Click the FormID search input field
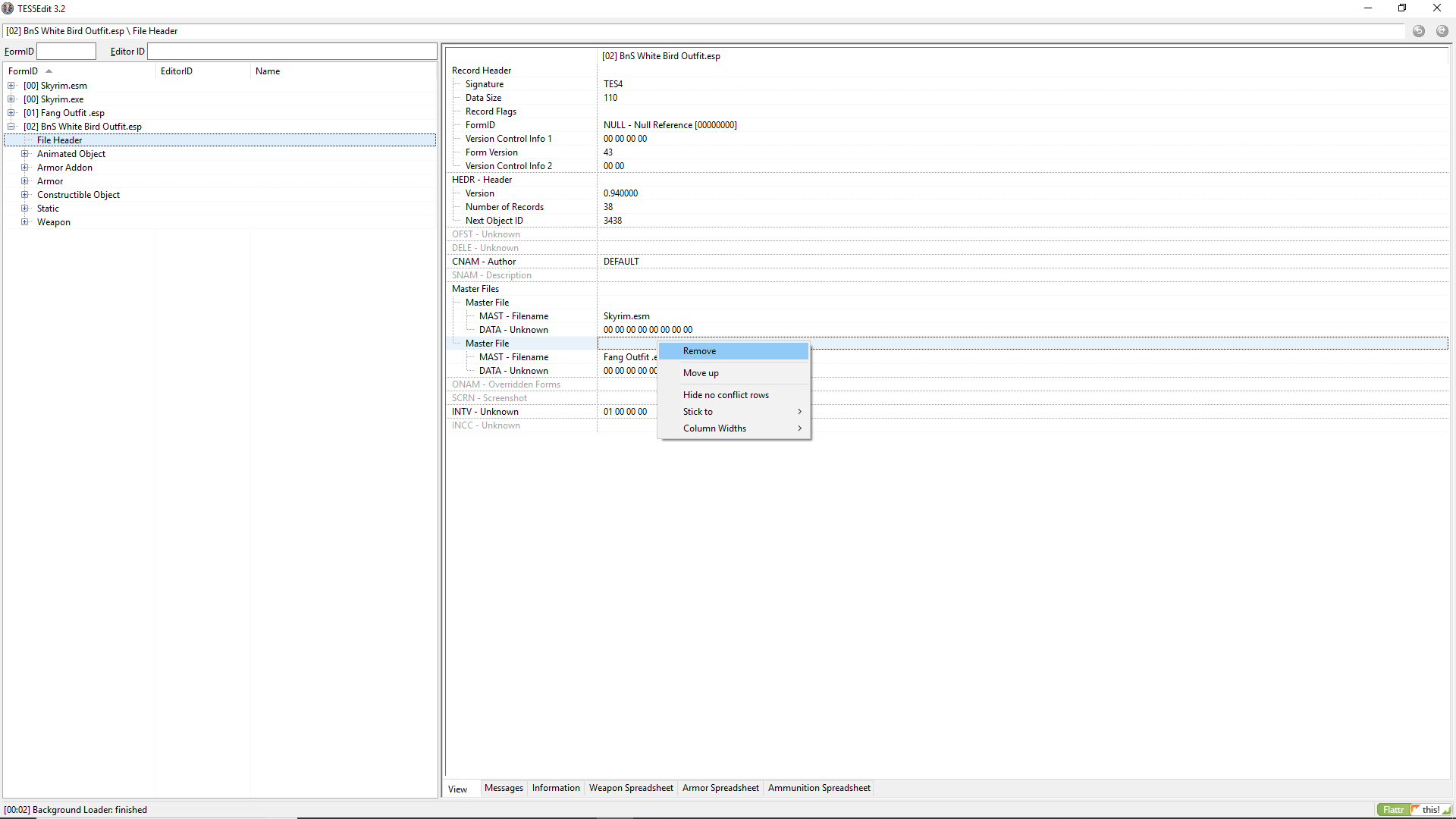Image resolution: width=1456 pixels, height=819 pixels. pos(67,52)
